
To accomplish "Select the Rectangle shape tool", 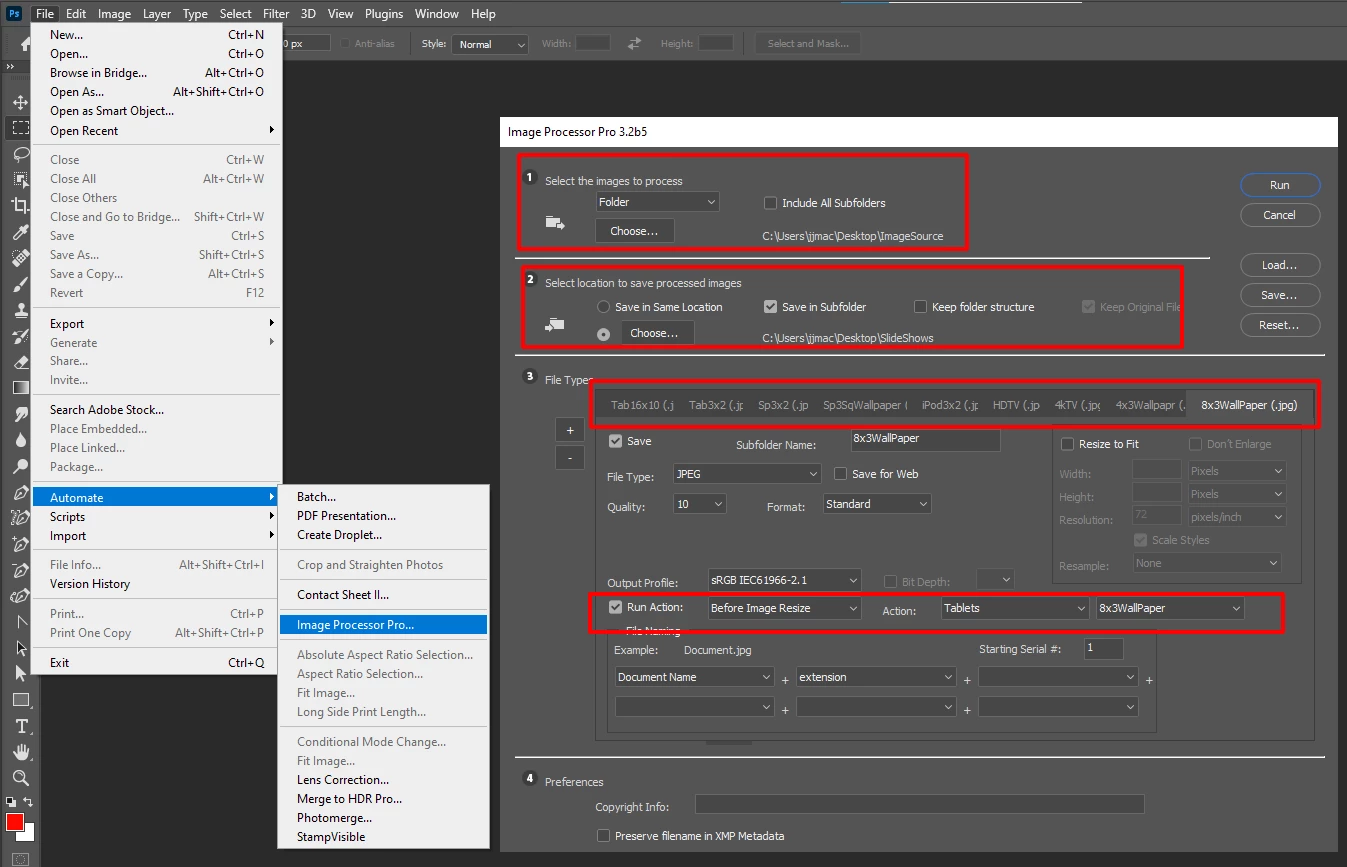I will (x=20, y=700).
